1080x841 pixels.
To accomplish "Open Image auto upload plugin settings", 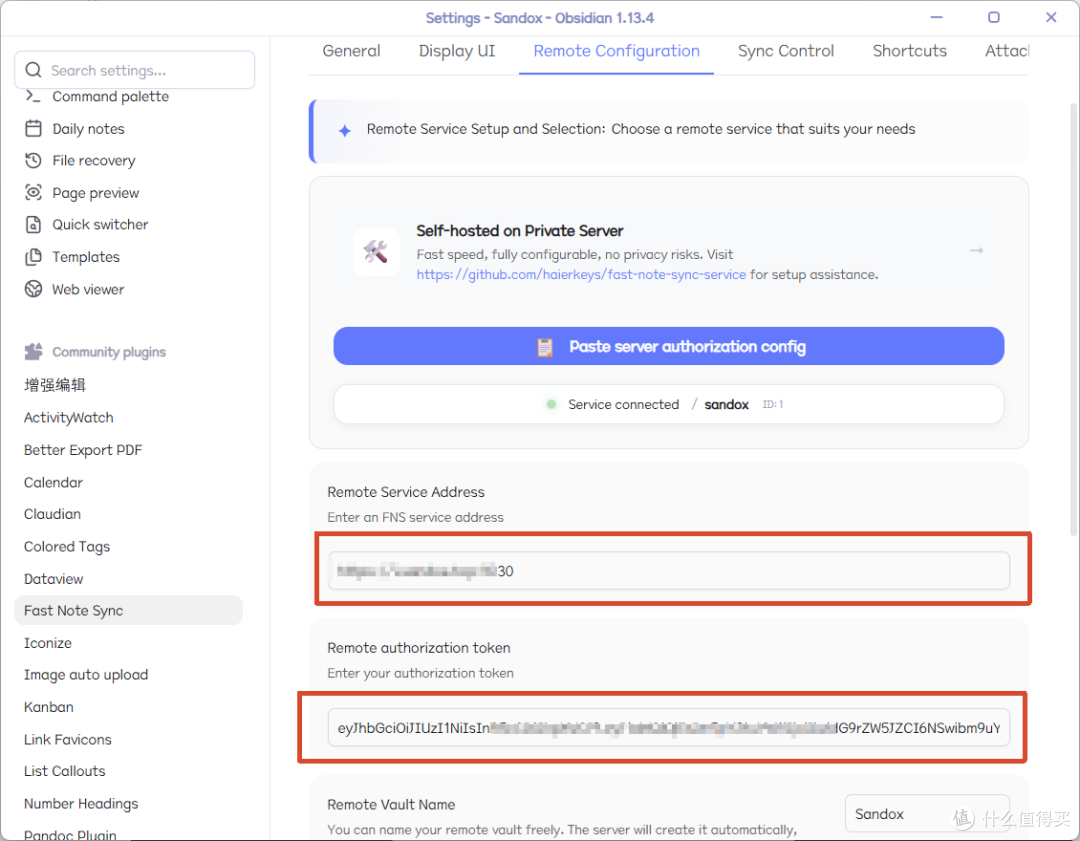I will 86,674.
